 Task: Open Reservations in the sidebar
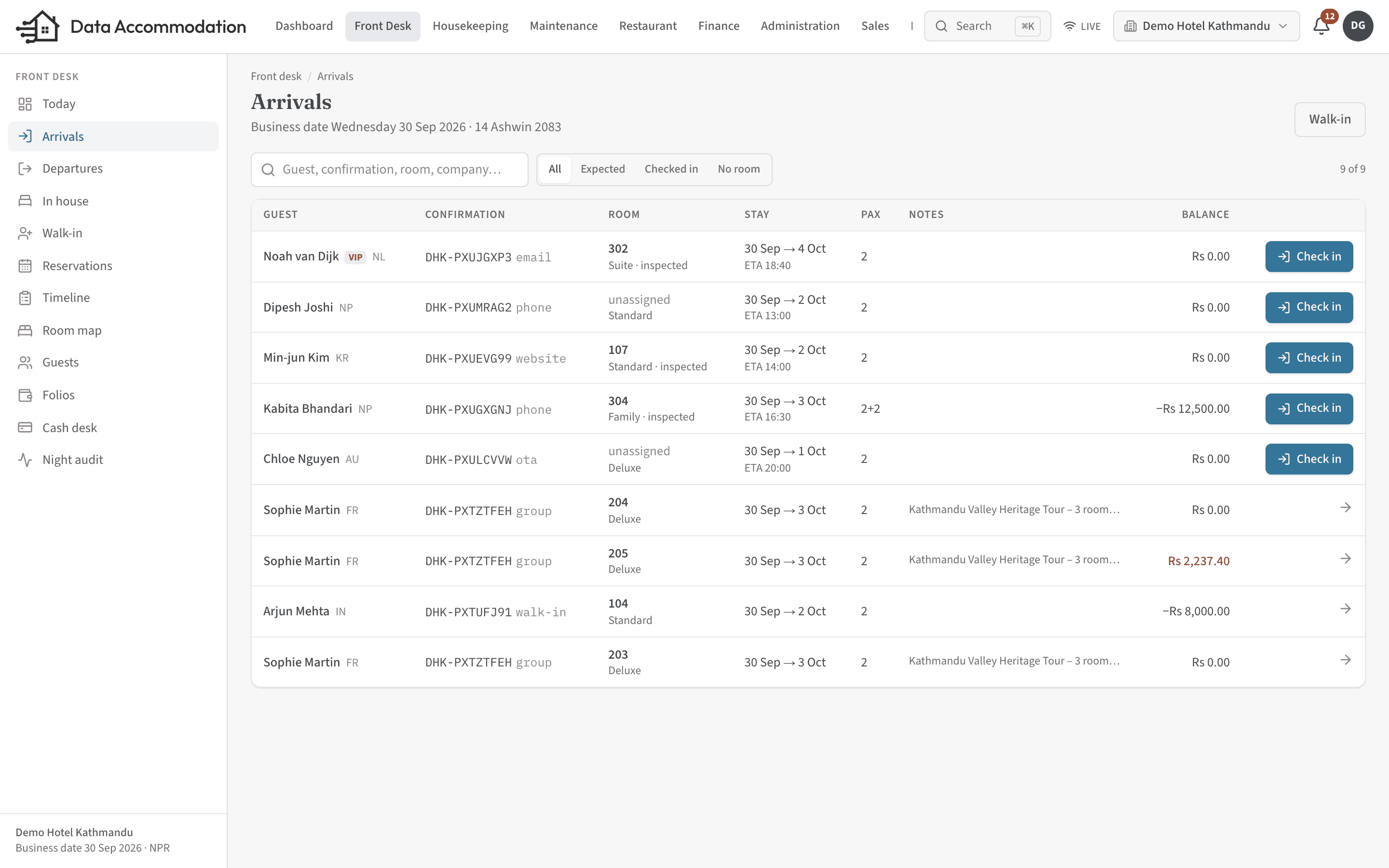(x=113, y=266)
